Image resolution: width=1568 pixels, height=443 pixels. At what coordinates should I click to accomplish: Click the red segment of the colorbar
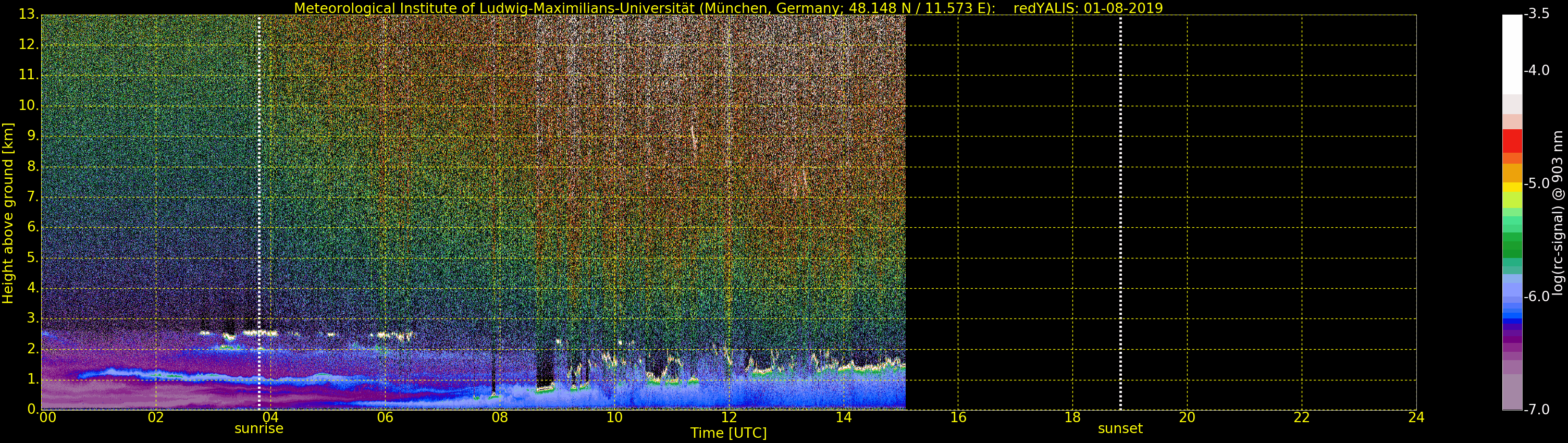[x=1512, y=141]
